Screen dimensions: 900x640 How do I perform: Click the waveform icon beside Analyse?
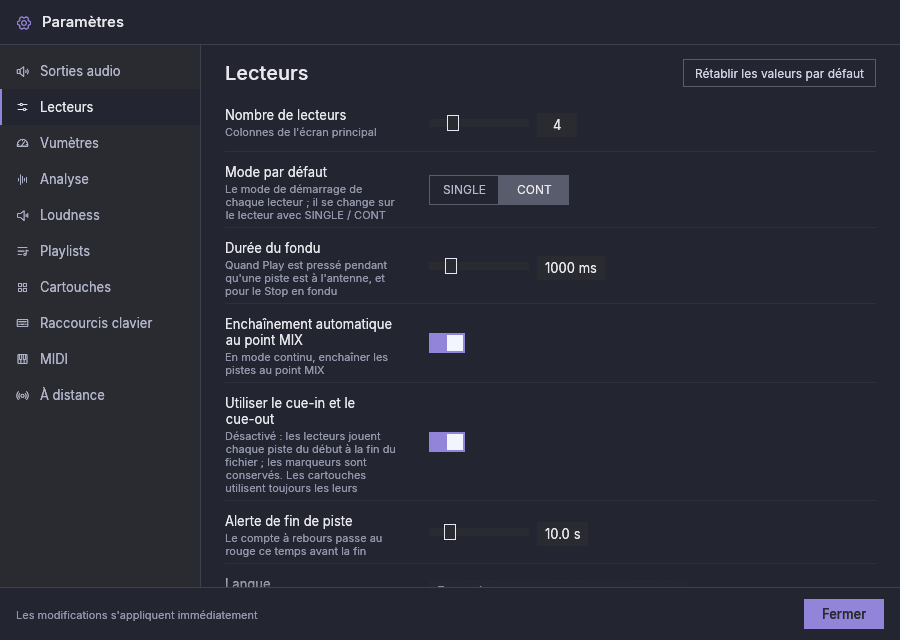pos(22,180)
